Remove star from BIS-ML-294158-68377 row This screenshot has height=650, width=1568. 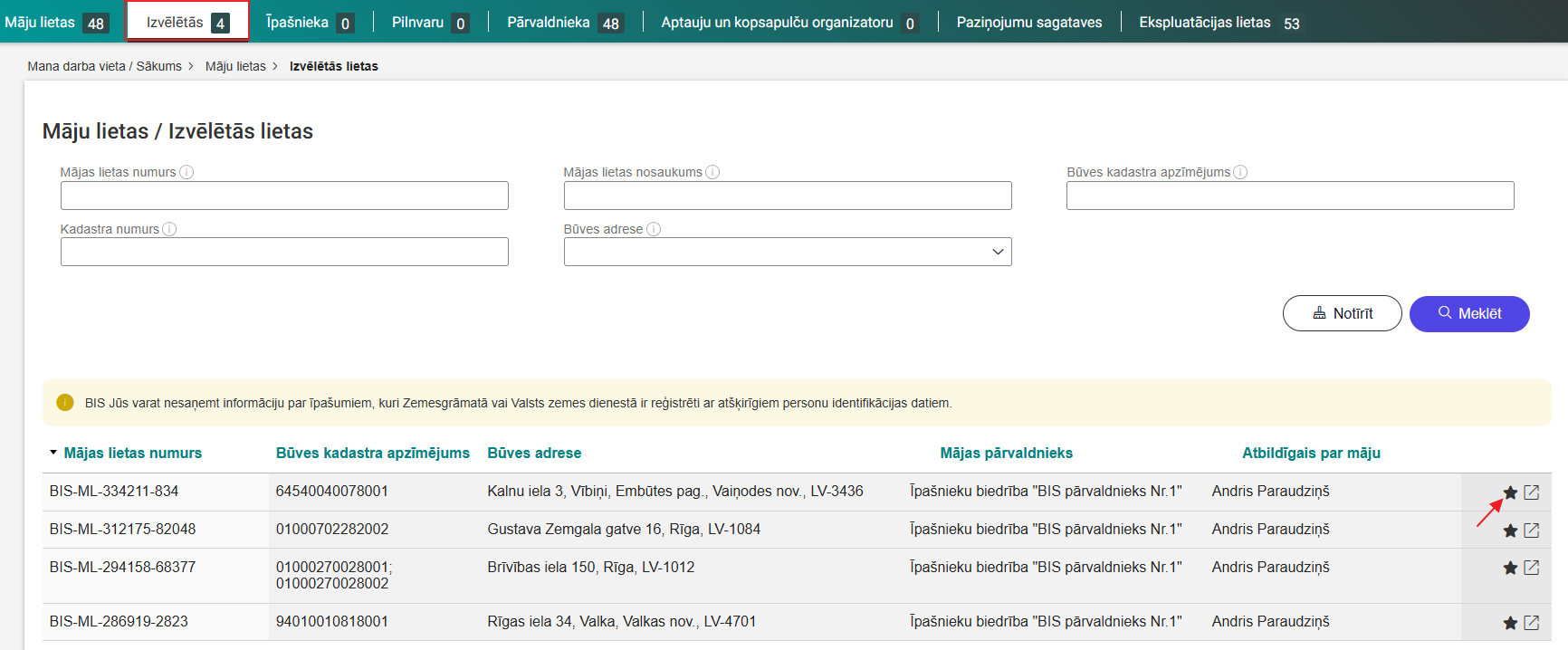click(1510, 568)
